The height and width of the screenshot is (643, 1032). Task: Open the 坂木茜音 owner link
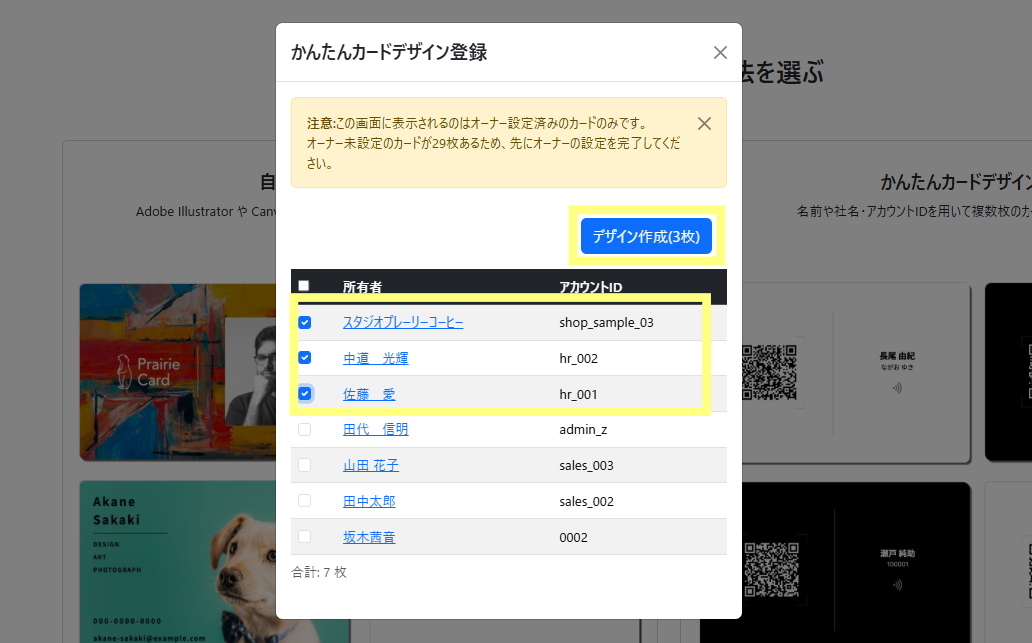(369, 537)
